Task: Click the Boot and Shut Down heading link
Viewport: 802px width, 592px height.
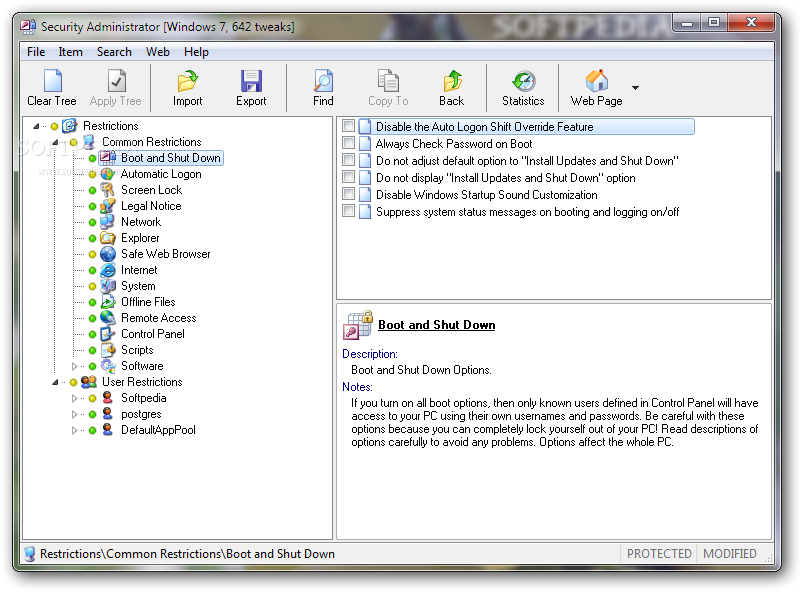Action: (436, 325)
